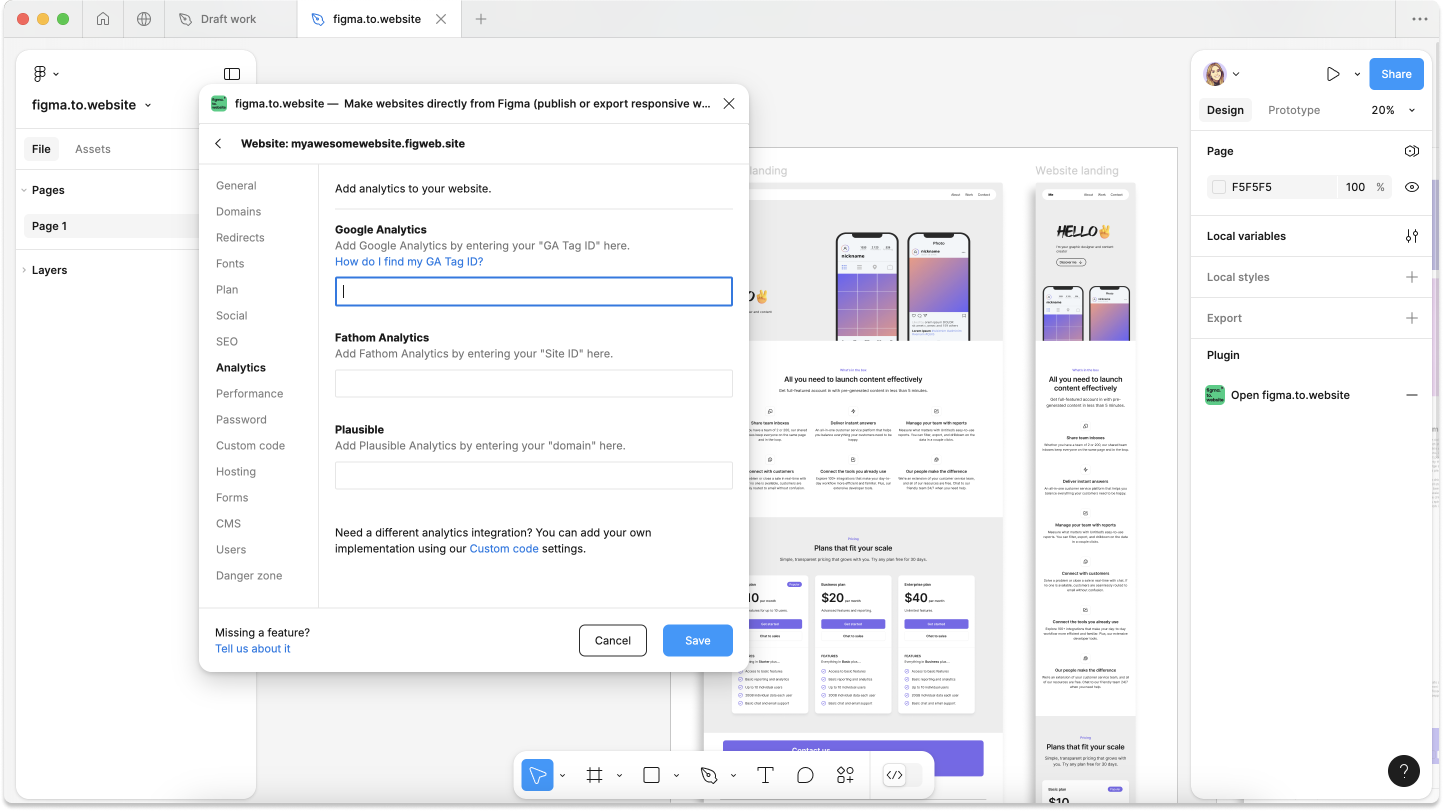Screen dimensions: 1443x811
Task: Select the File tab in left panel
Action: 41,149
